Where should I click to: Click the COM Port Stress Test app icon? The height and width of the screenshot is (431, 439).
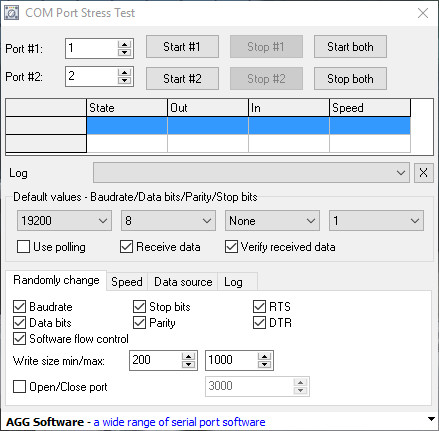(12, 13)
